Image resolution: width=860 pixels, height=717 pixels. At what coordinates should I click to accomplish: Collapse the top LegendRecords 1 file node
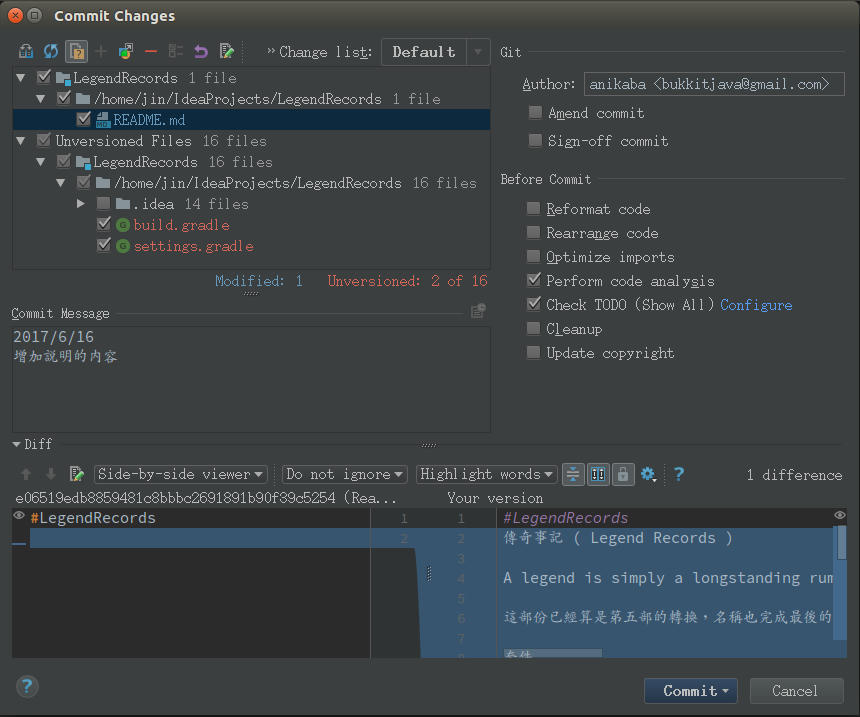(x=21, y=78)
